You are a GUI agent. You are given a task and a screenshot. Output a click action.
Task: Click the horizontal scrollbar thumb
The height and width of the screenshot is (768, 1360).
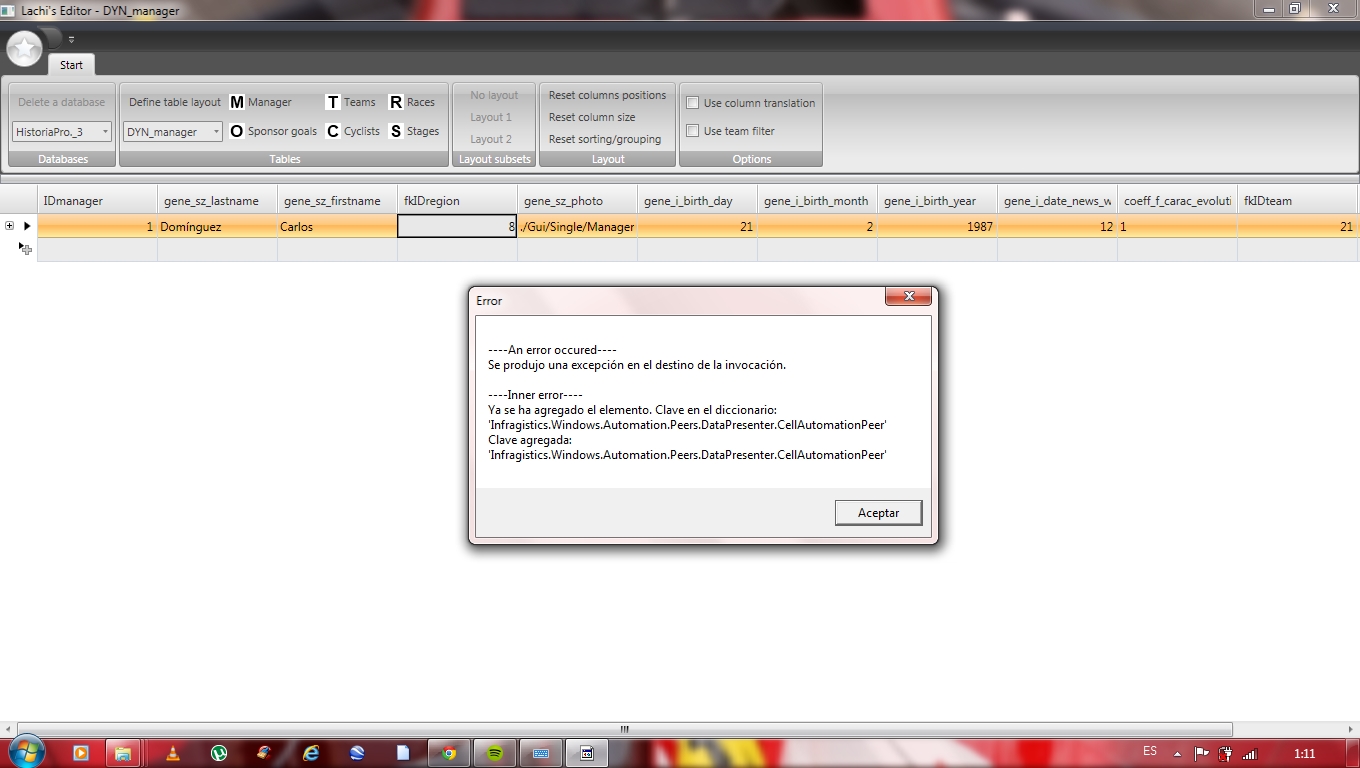point(625,729)
